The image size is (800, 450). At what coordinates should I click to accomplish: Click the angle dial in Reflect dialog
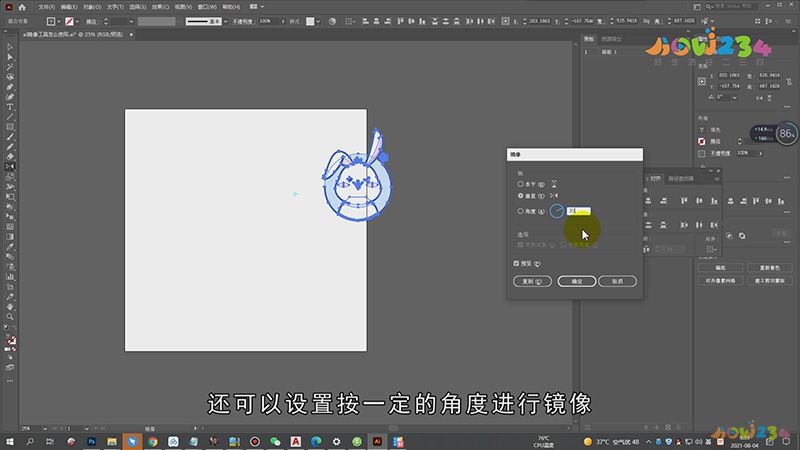coord(557,211)
